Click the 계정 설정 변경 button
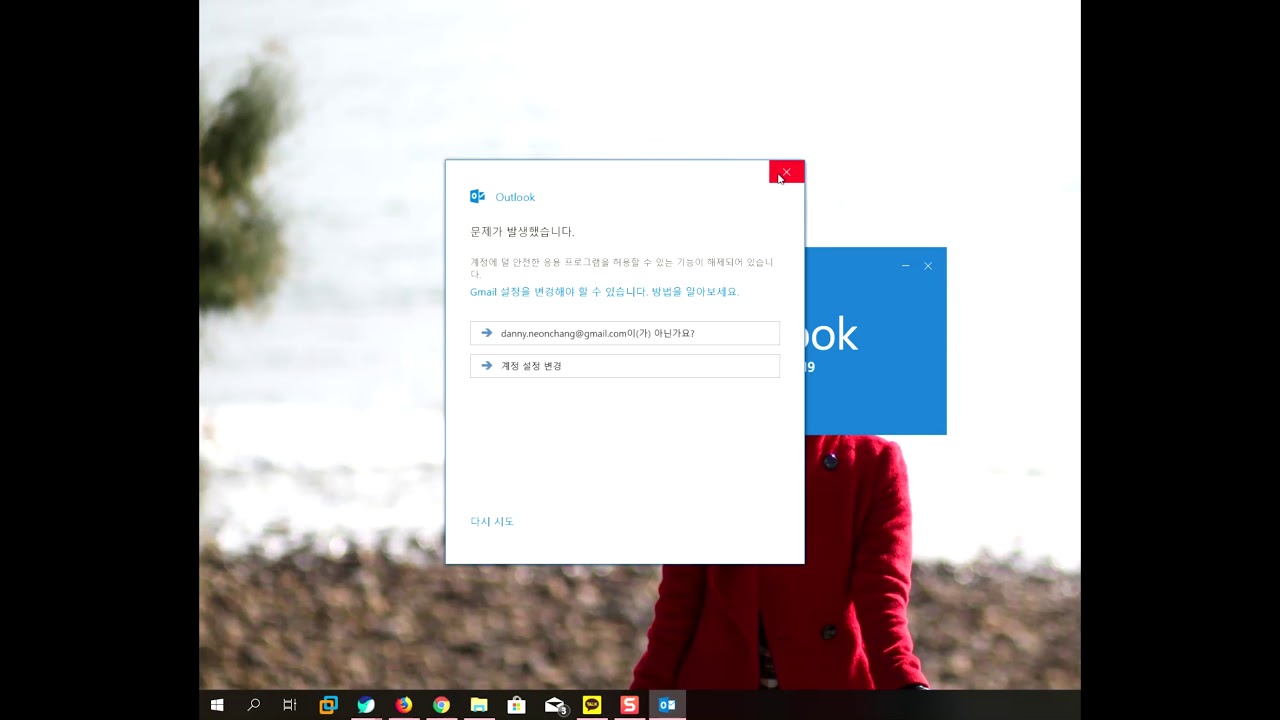The width and height of the screenshot is (1280, 720). click(625, 366)
